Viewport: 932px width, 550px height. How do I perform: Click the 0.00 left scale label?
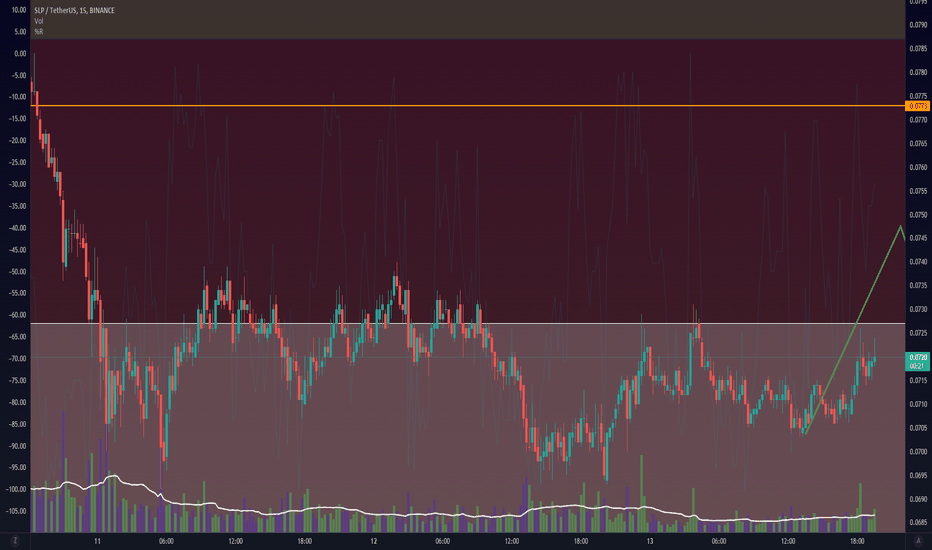pos(20,54)
